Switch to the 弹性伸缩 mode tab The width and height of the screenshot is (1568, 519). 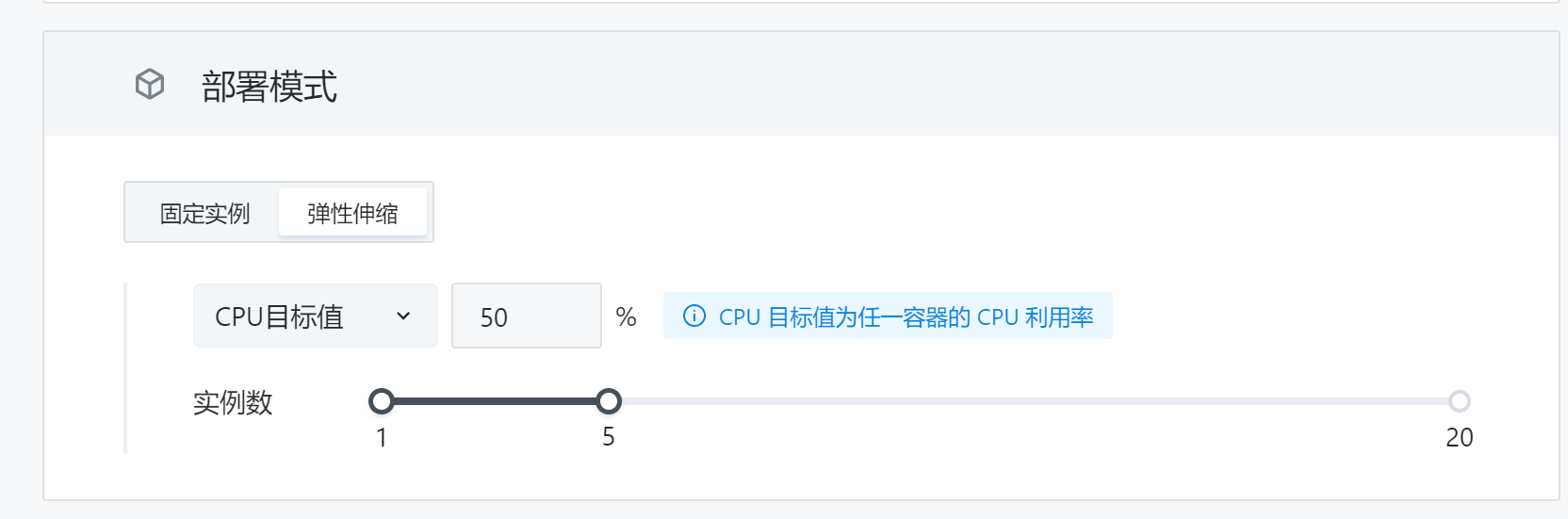[352, 213]
